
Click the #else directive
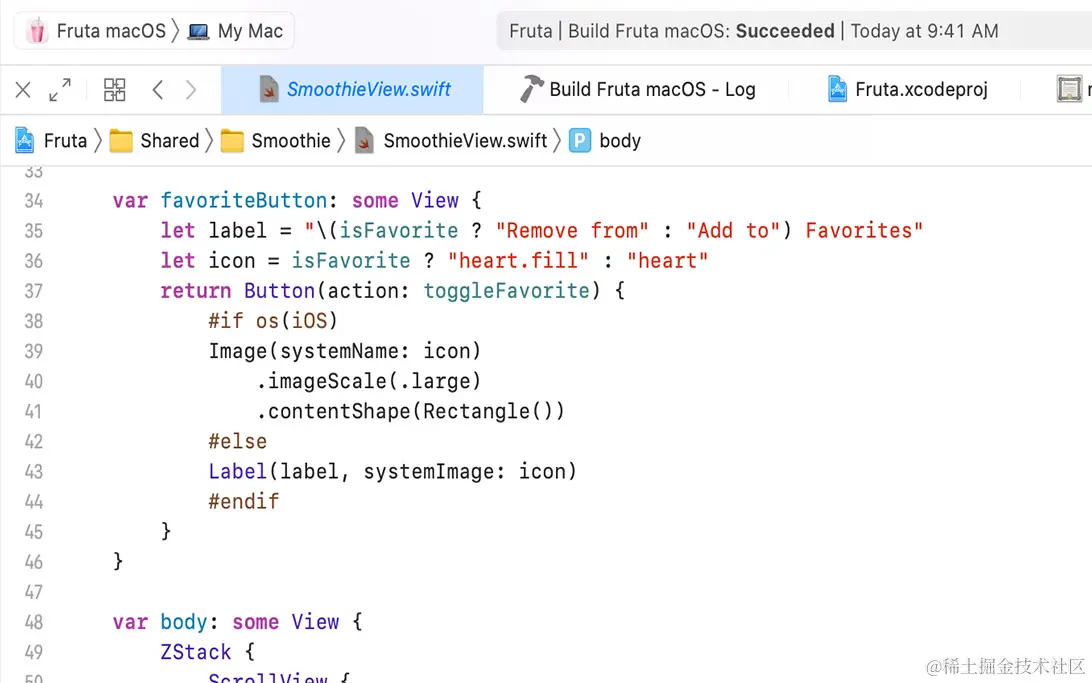pyautogui.click(x=237, y=441)
